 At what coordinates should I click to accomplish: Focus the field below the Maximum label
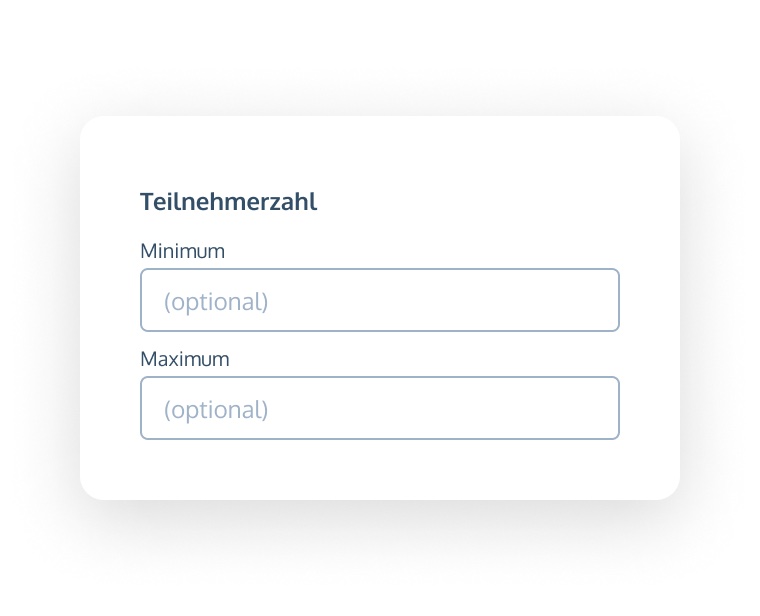380,408
